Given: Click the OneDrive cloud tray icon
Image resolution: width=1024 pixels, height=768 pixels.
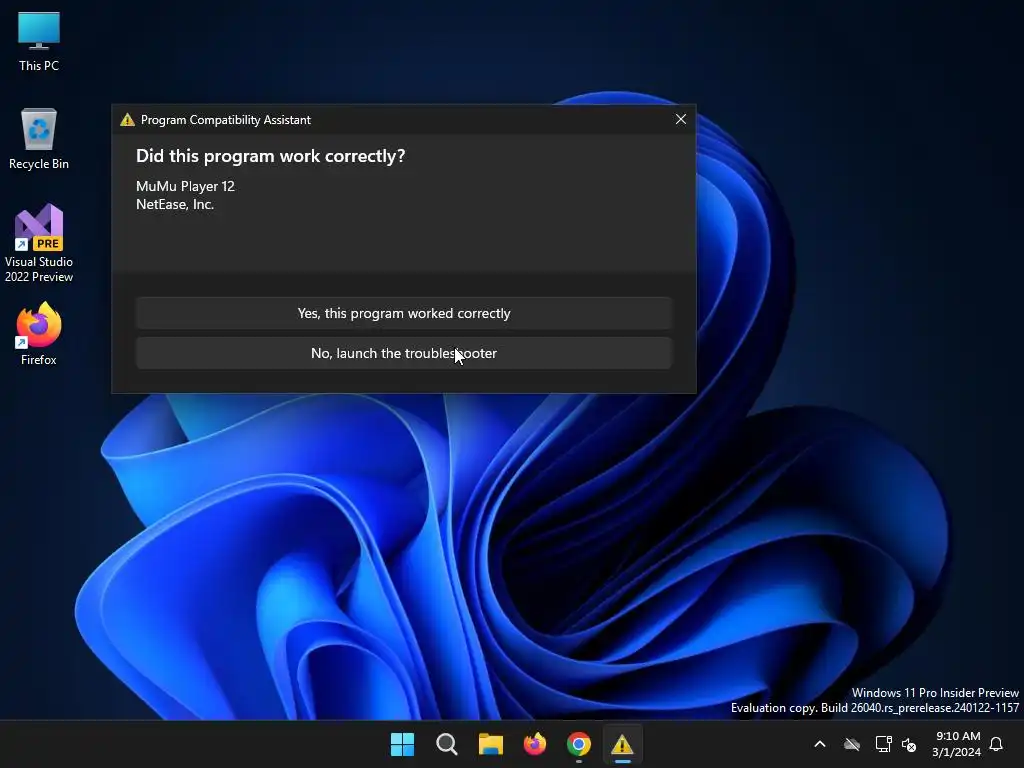Looking at the screenshot, I should pyautogui.click(x=852, y=744).
